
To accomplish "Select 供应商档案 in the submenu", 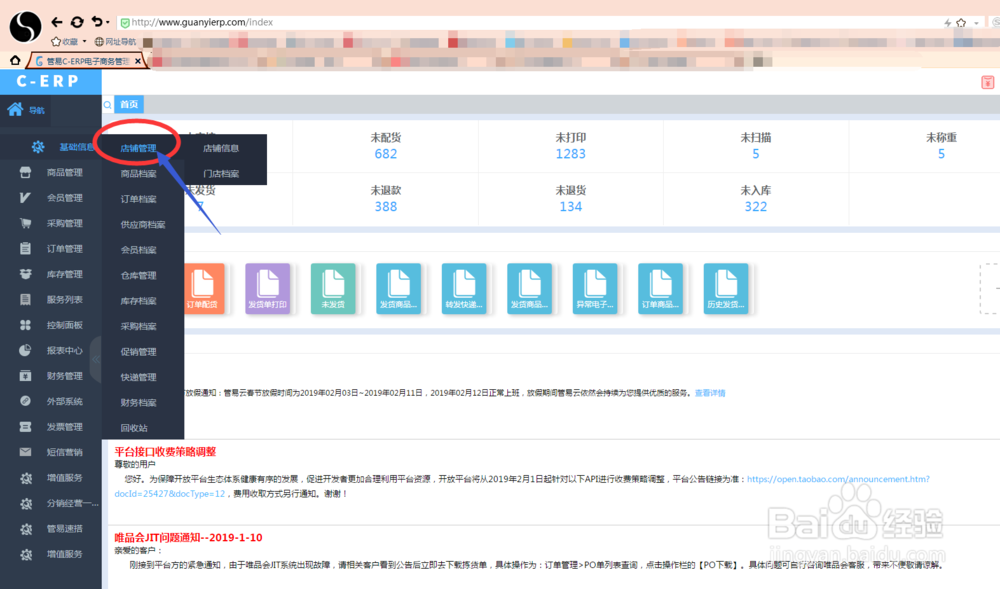I will (143, 224).
